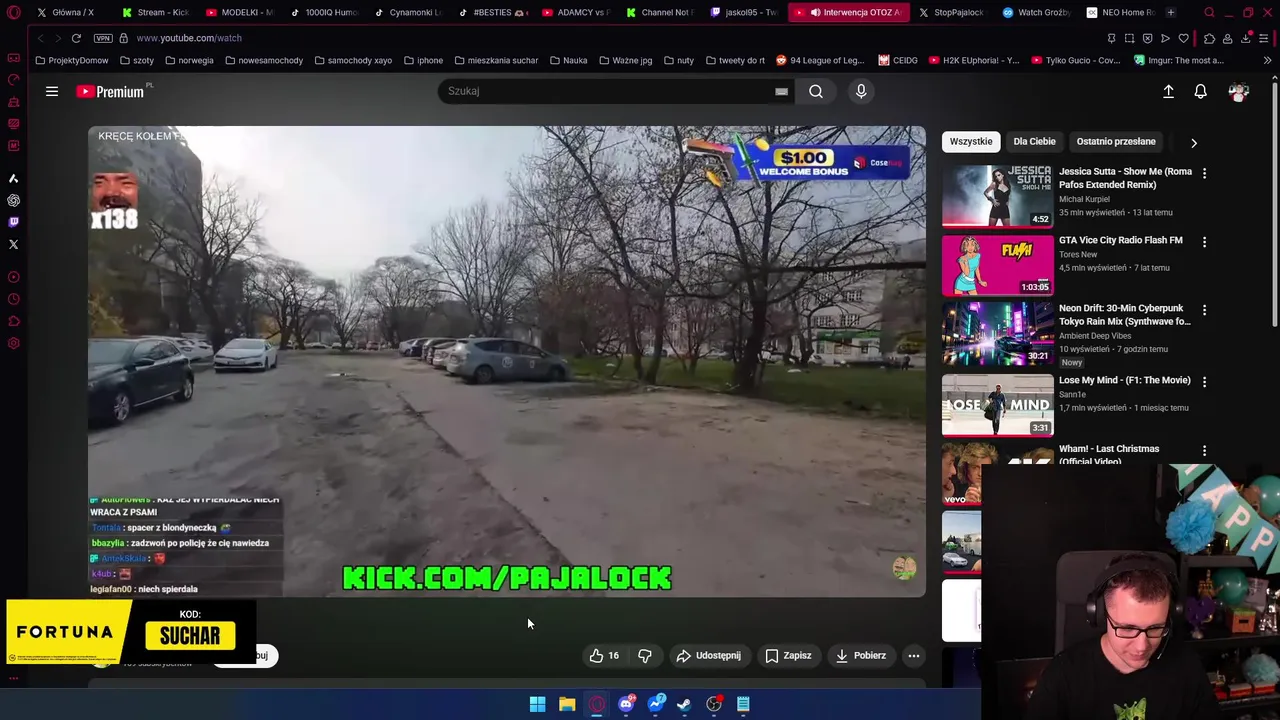Open X (Twitter) in the Opera sidebar
Image resolution: width=1280 pixels, height=720 pixels.
13,244
